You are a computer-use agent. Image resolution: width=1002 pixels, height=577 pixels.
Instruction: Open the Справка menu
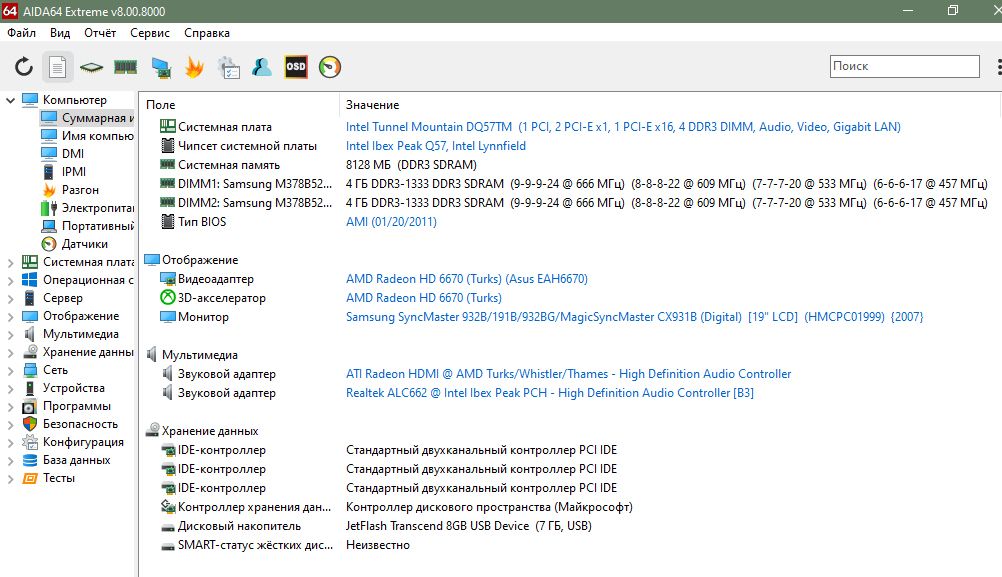(207, 33)
